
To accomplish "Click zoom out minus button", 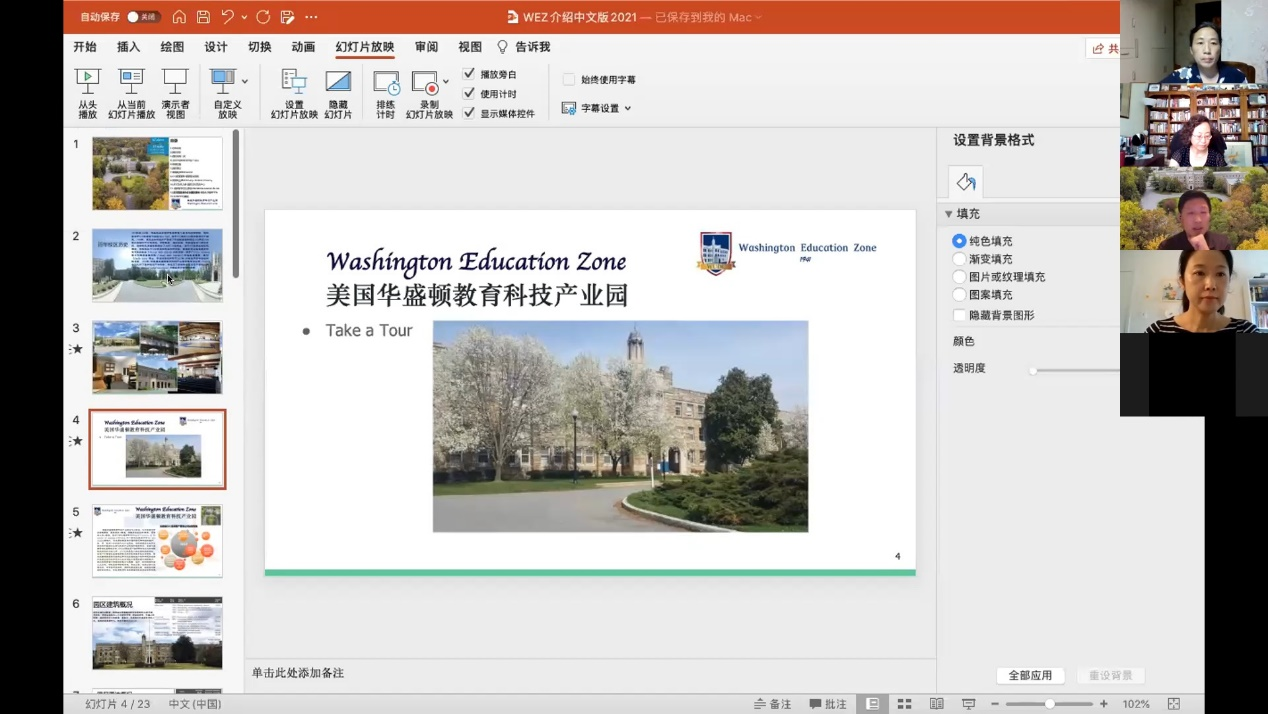I will point(997,704).
